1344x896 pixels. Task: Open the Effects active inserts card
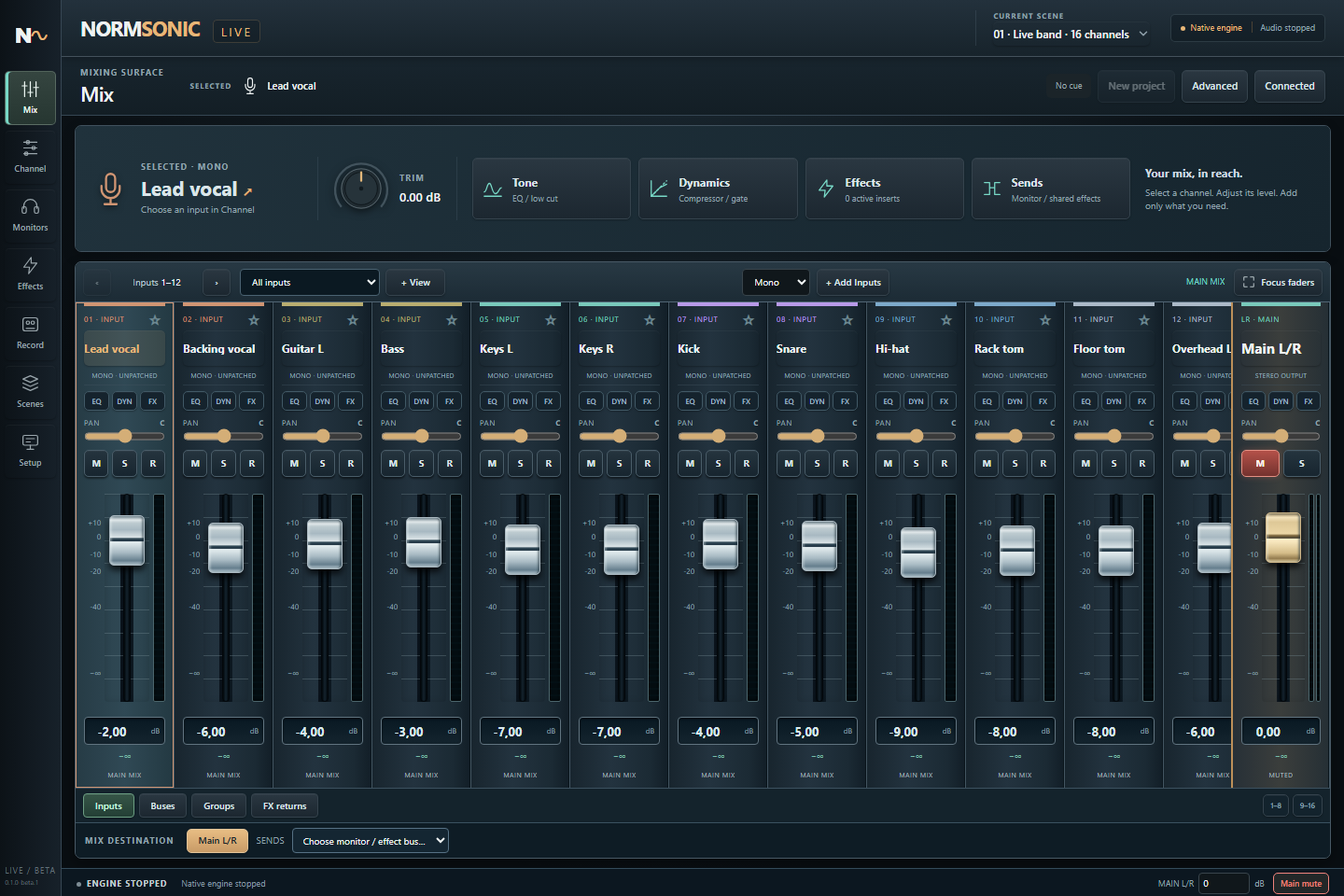884,189
